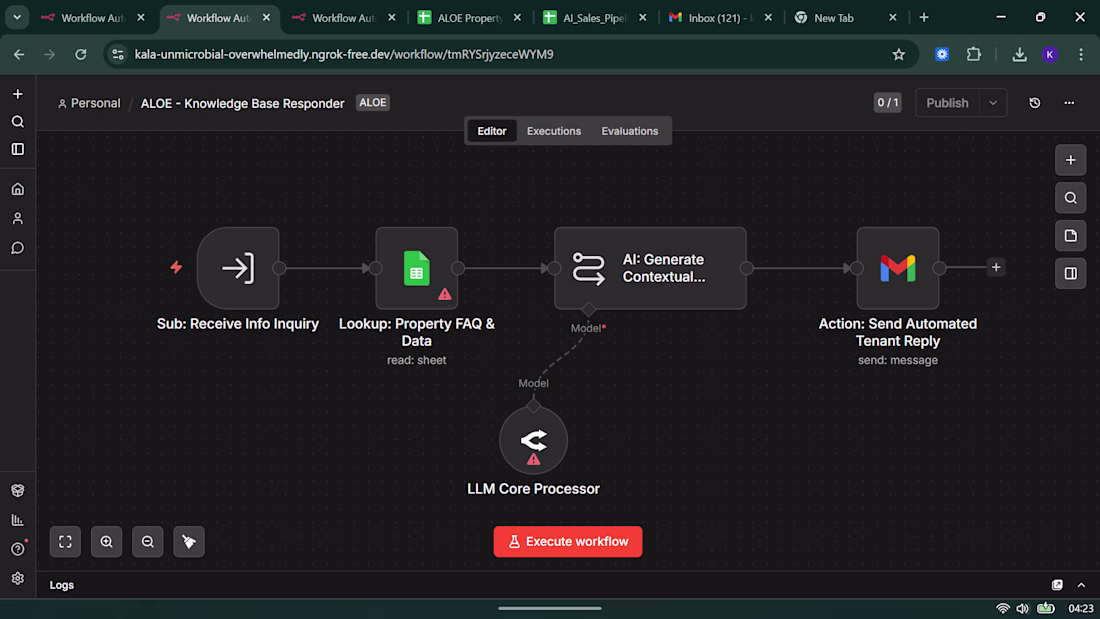Select the Sub: Receive Info Inquiry trigger node

pos(238,268)
